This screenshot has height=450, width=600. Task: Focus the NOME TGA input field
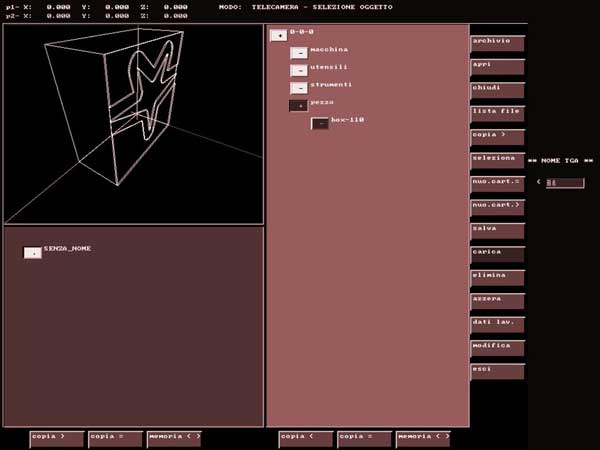565,183
